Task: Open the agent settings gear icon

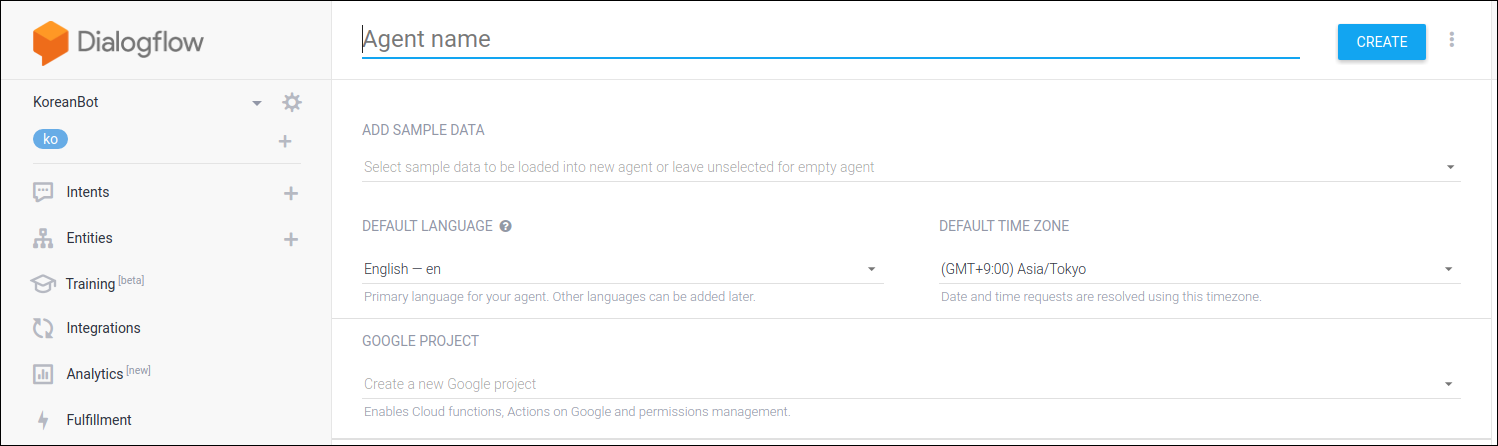Action: tap(291, 102)
